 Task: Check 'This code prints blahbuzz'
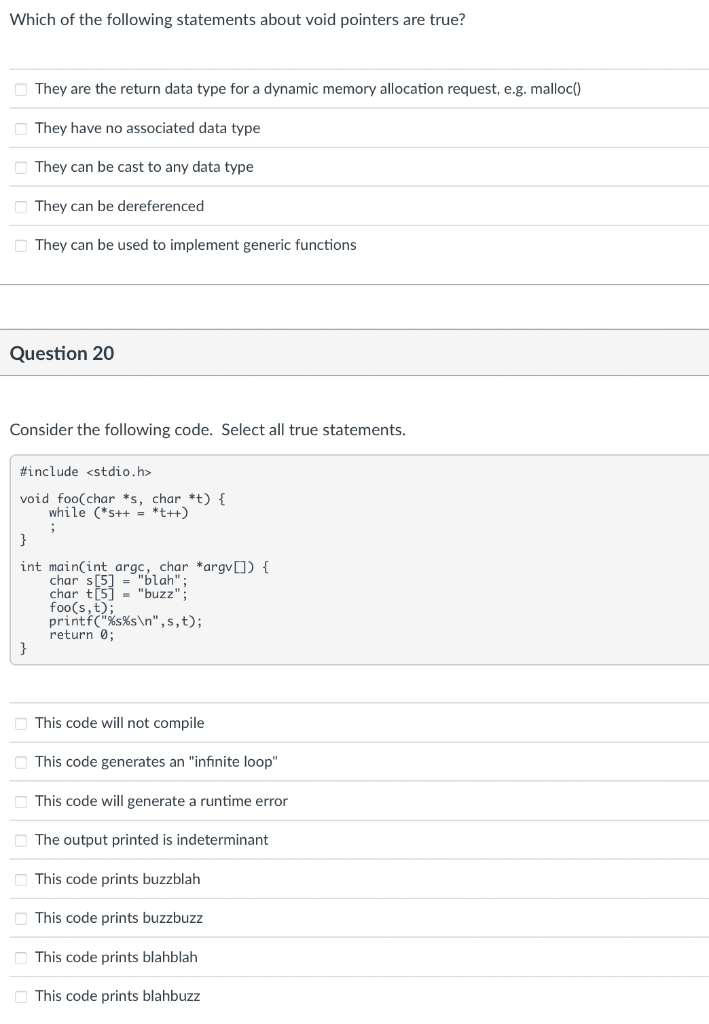20,996
